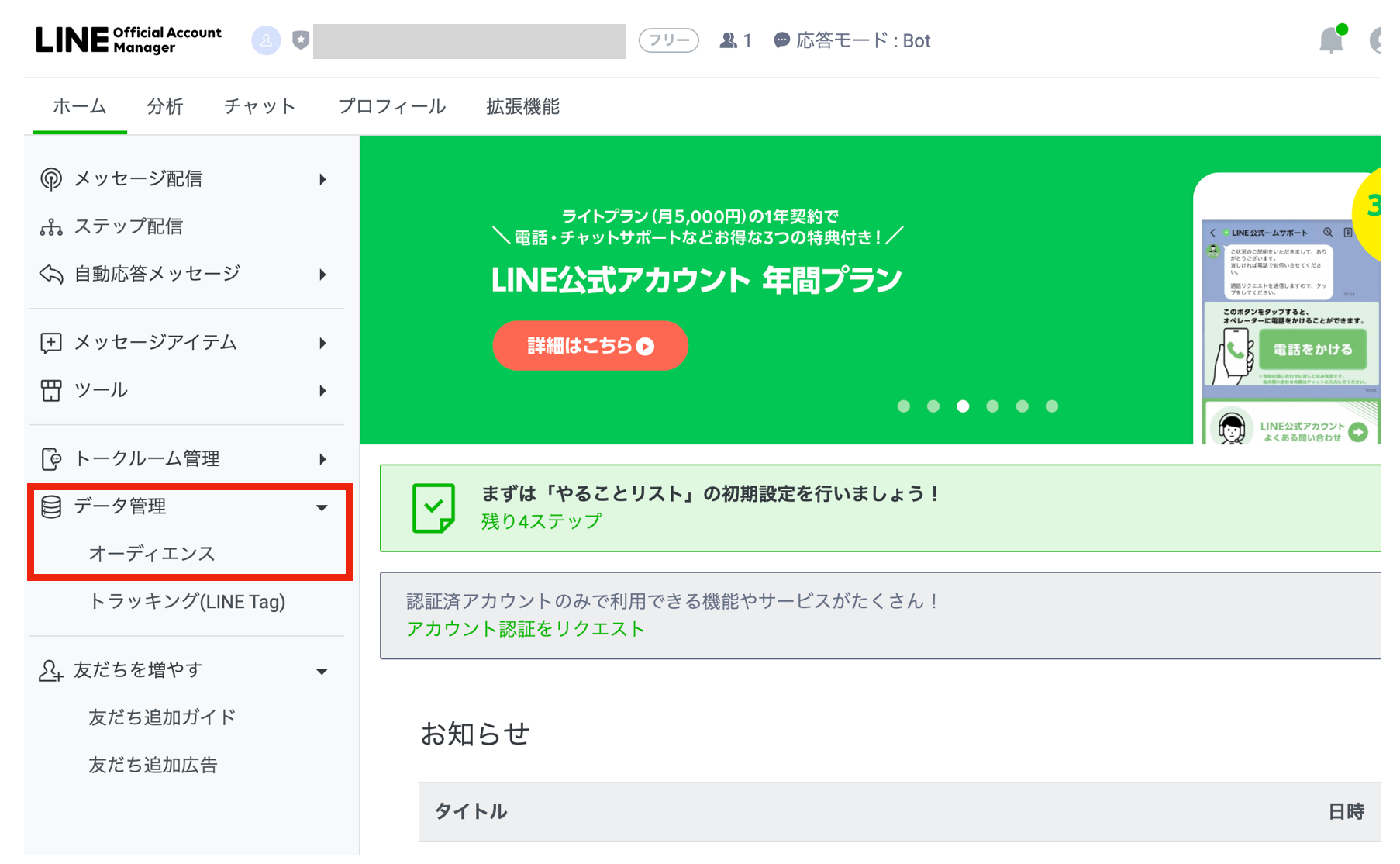The width and height of the screenshot is (1400, 864).
Task: Click the LINE公式アカウント 年間プラン banner title
Action: pyautogui.click(x=696, y=280)
